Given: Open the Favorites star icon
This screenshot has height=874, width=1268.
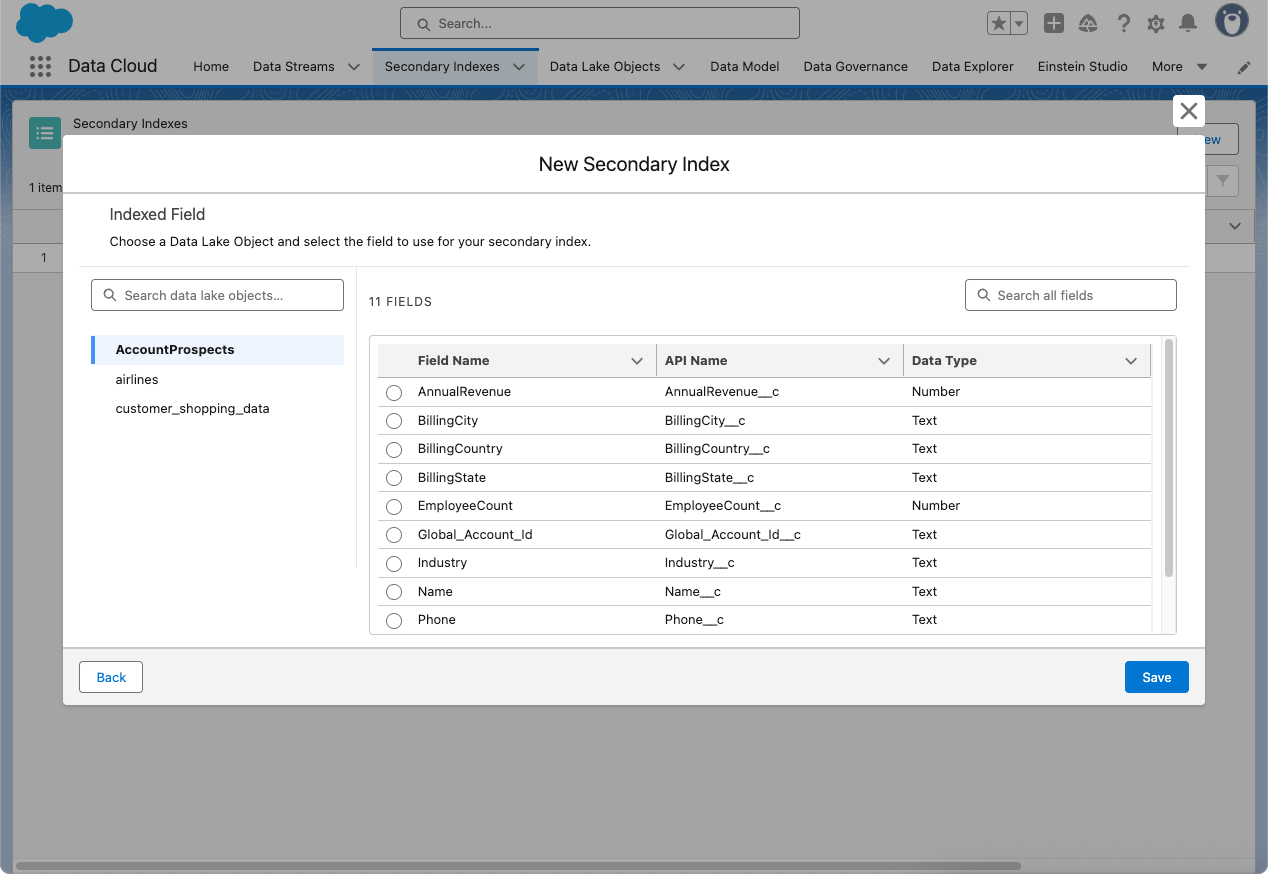Looking at the screenshot, I should click(x=998, y=23).
